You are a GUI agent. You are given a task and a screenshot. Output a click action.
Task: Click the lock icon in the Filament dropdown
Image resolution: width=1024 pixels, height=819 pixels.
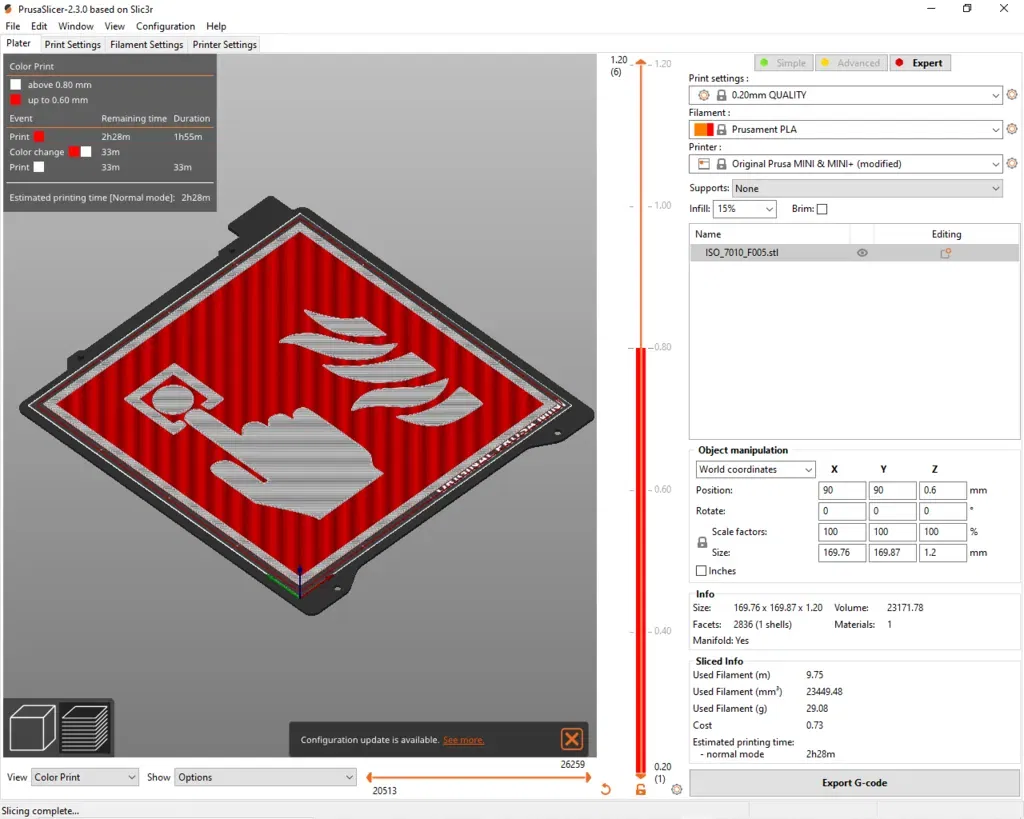(721, 130)
